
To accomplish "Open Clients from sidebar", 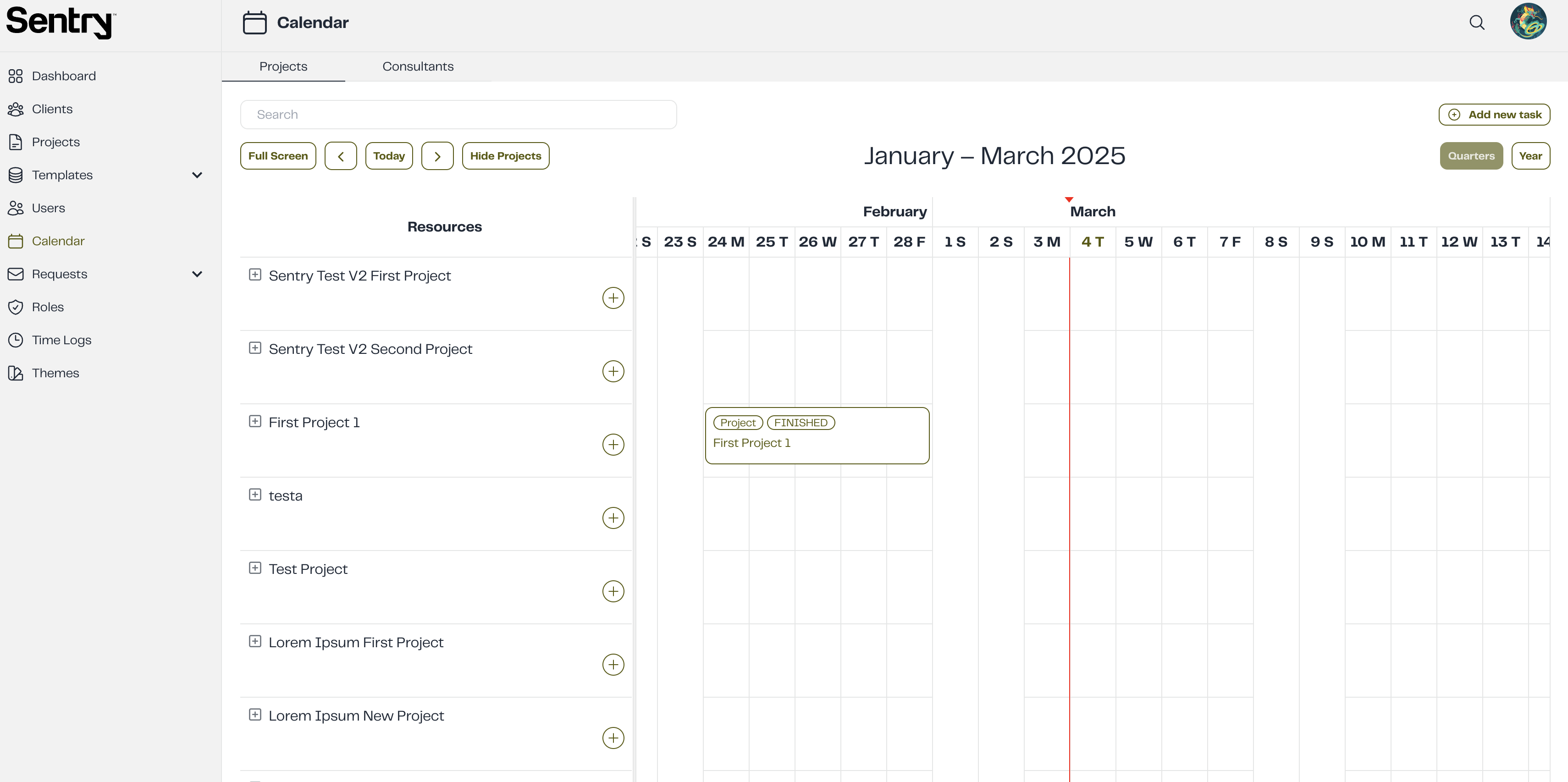I will click(x=52, y=109).
